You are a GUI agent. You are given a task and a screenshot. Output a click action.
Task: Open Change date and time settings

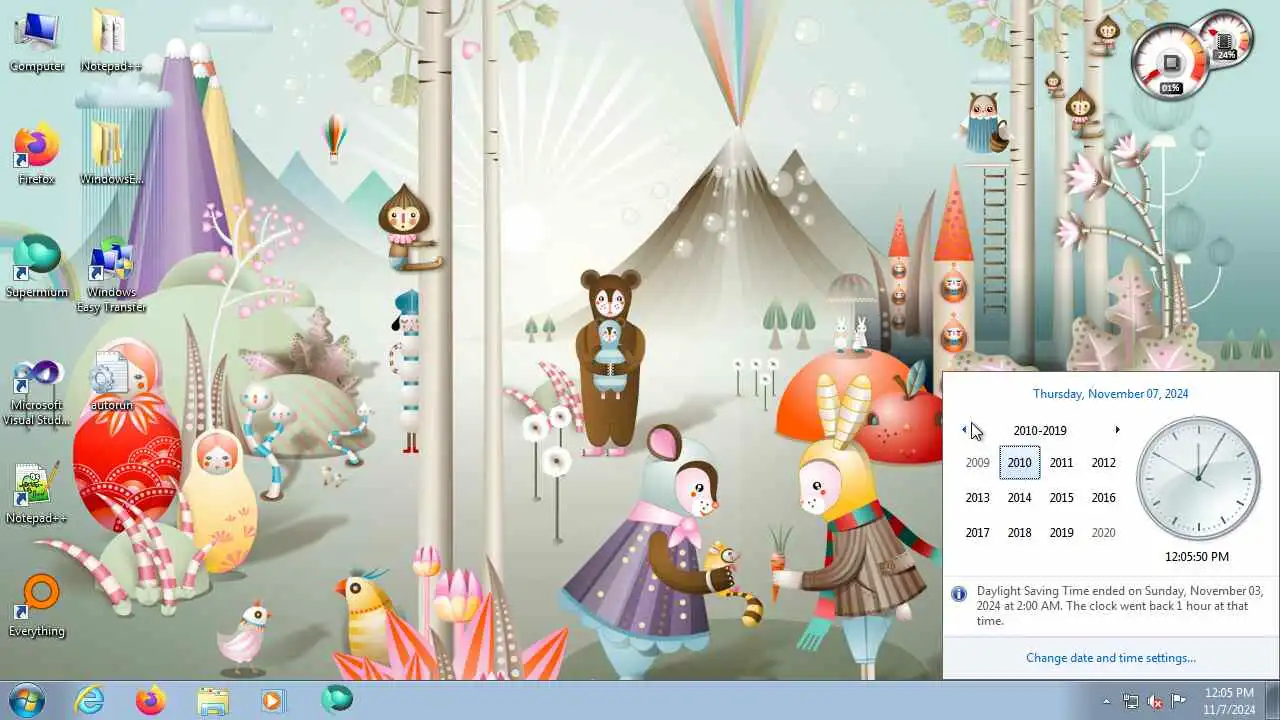click(x=1110, y=658)
